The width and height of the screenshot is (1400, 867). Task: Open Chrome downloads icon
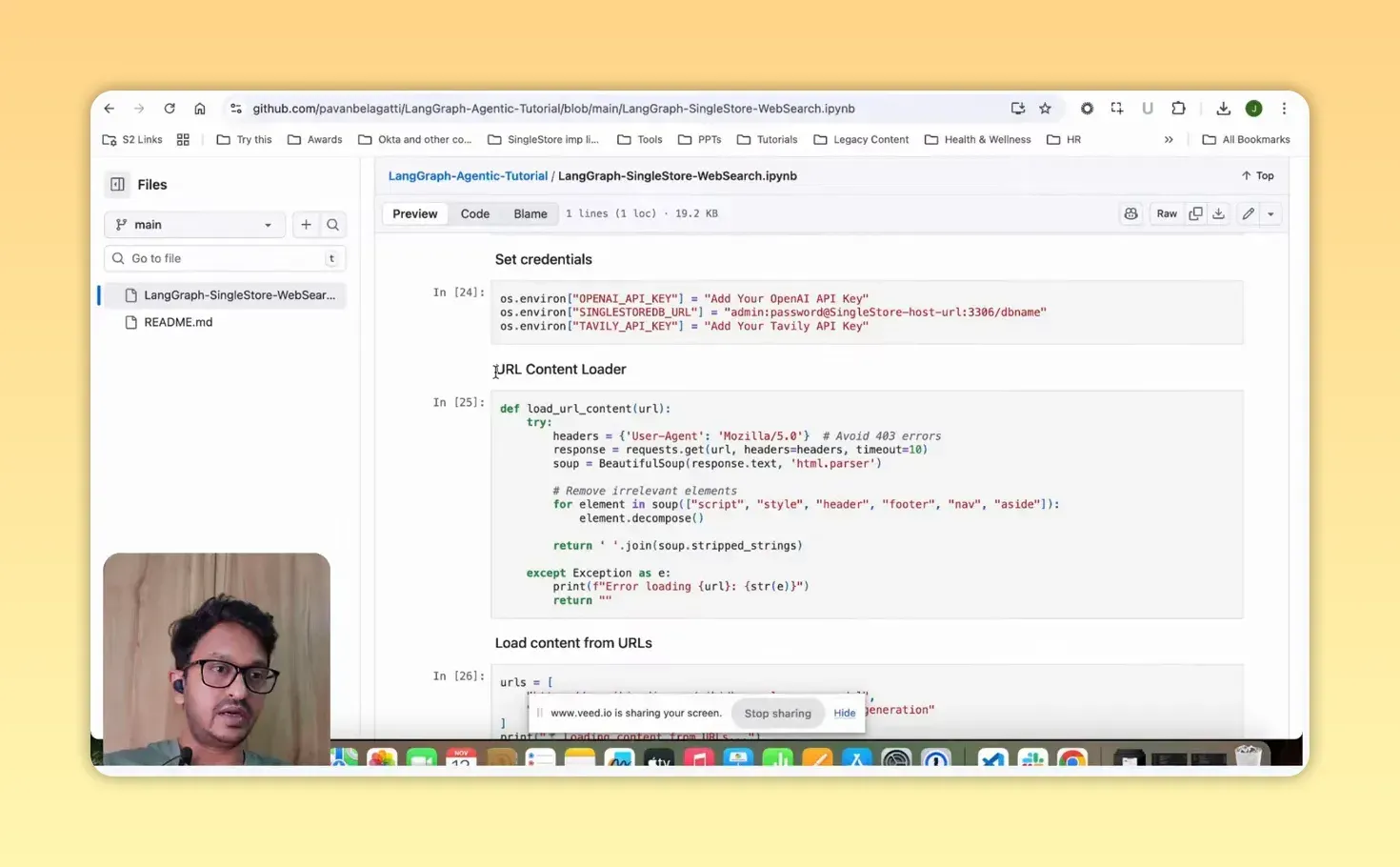1224,109
